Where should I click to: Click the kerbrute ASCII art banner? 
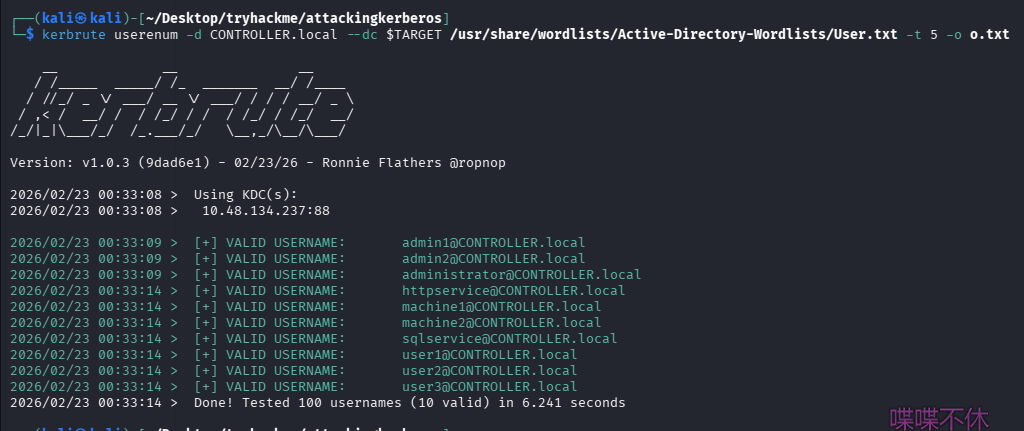tap(180, 103)
